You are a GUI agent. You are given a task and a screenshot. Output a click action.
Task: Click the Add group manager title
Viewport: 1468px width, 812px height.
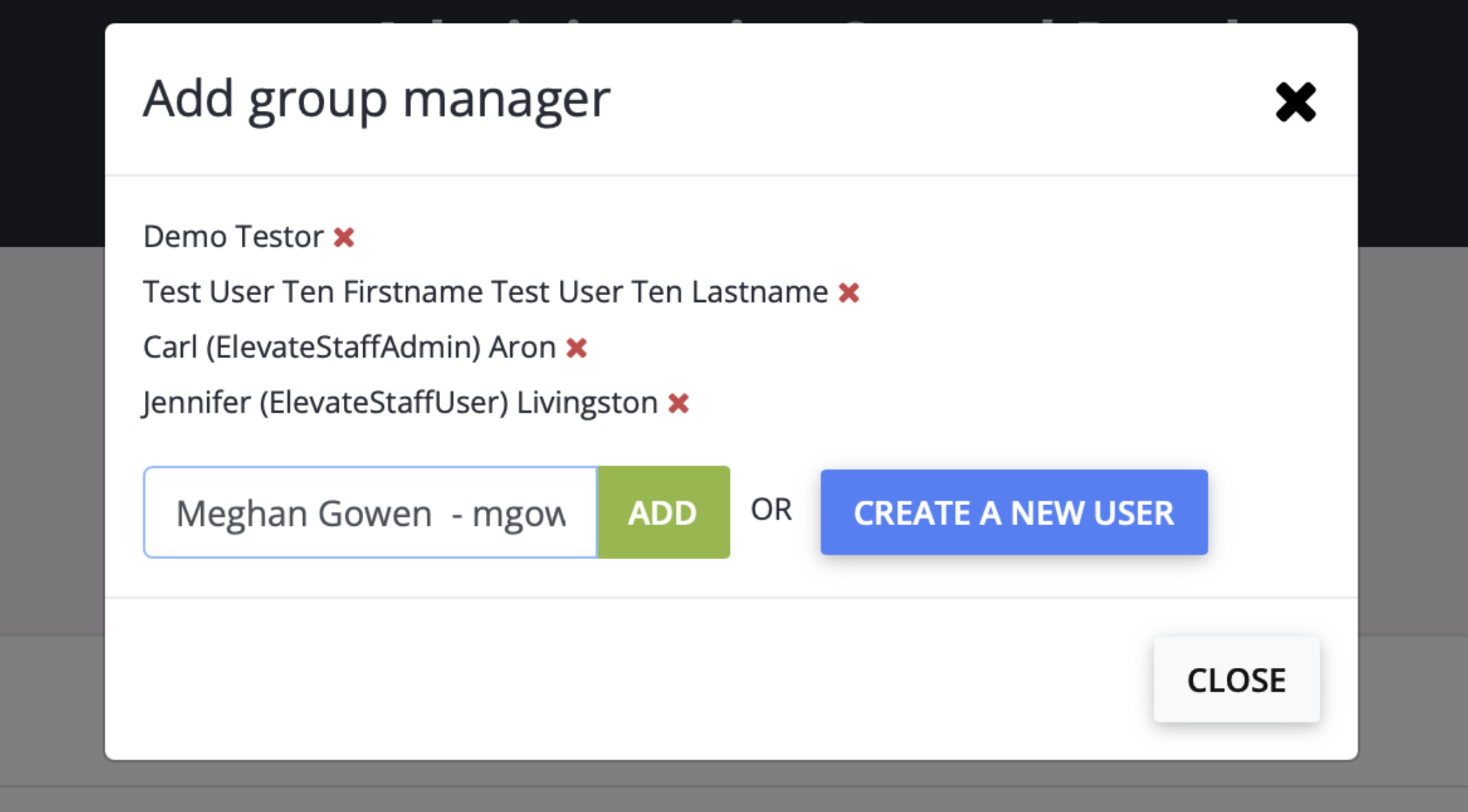(376, 99)
